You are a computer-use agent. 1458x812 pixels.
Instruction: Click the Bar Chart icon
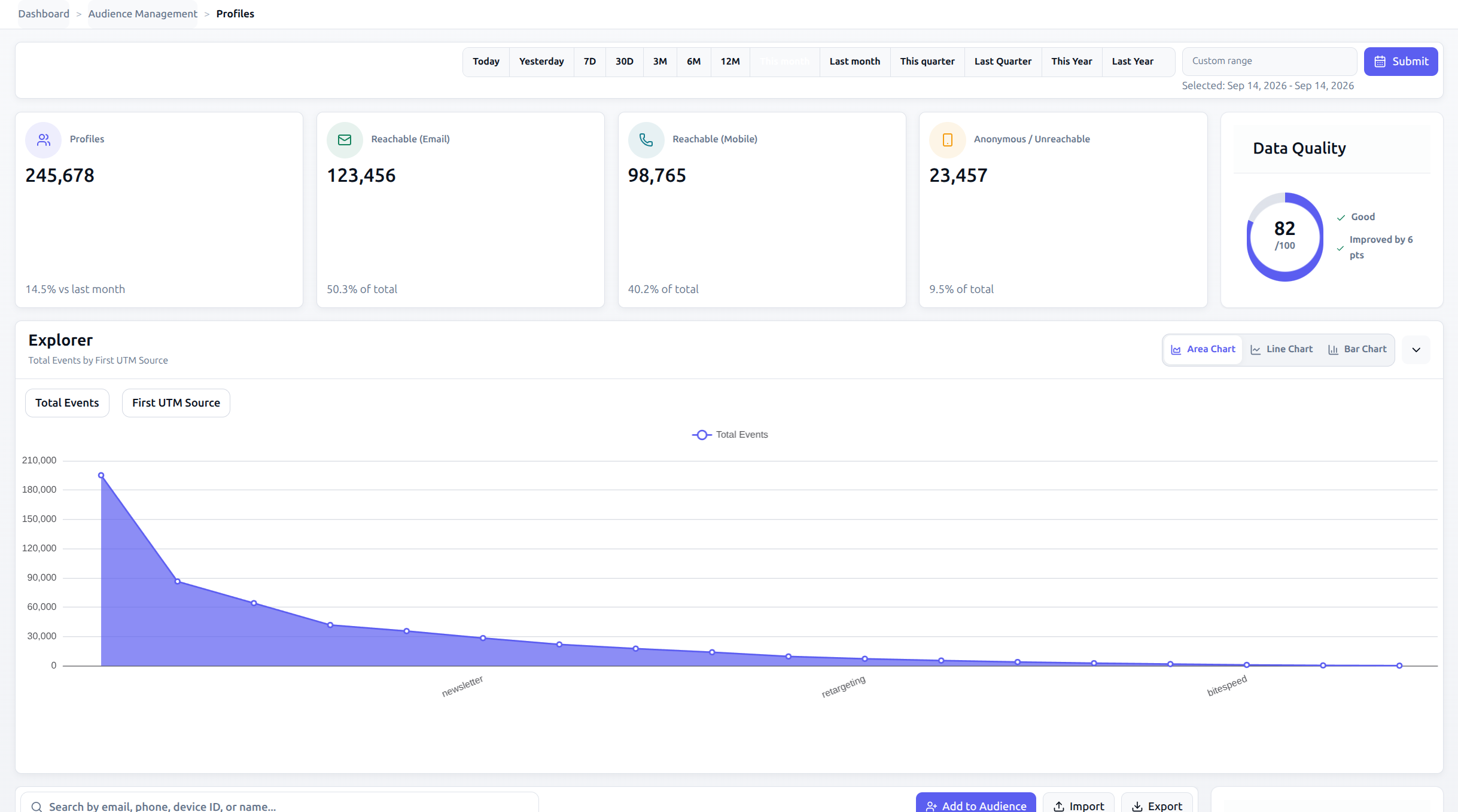[x=1333, y=350]
